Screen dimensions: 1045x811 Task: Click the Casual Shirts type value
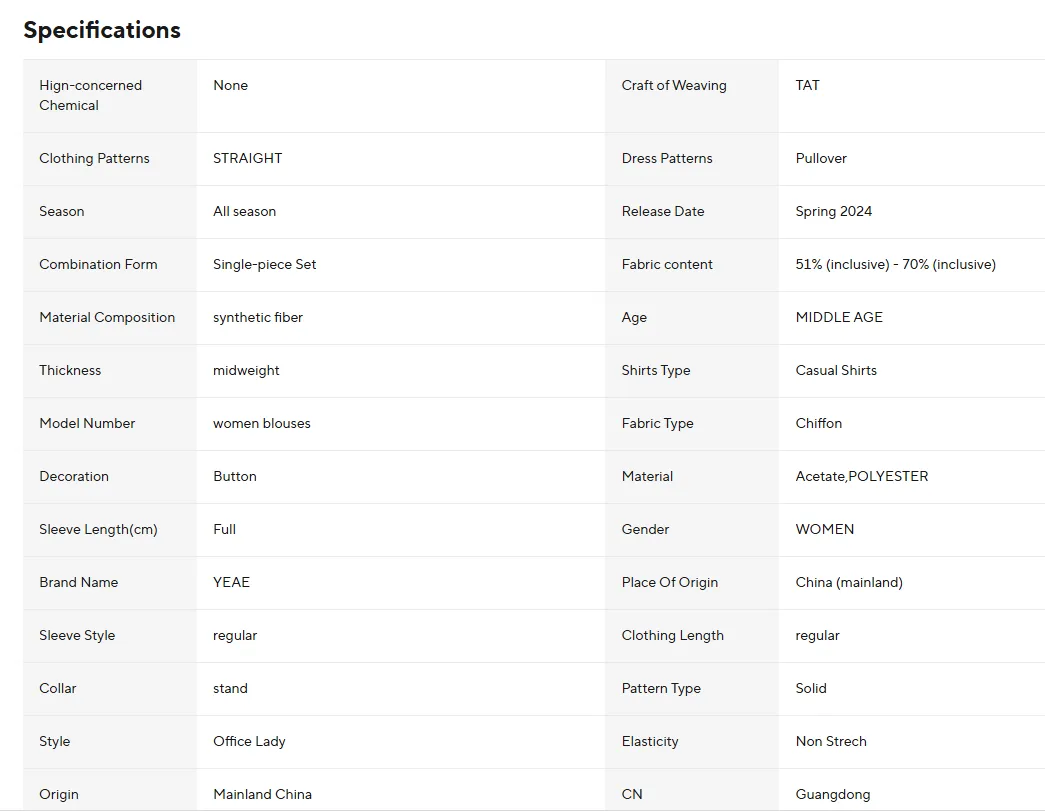click(835, 370)
